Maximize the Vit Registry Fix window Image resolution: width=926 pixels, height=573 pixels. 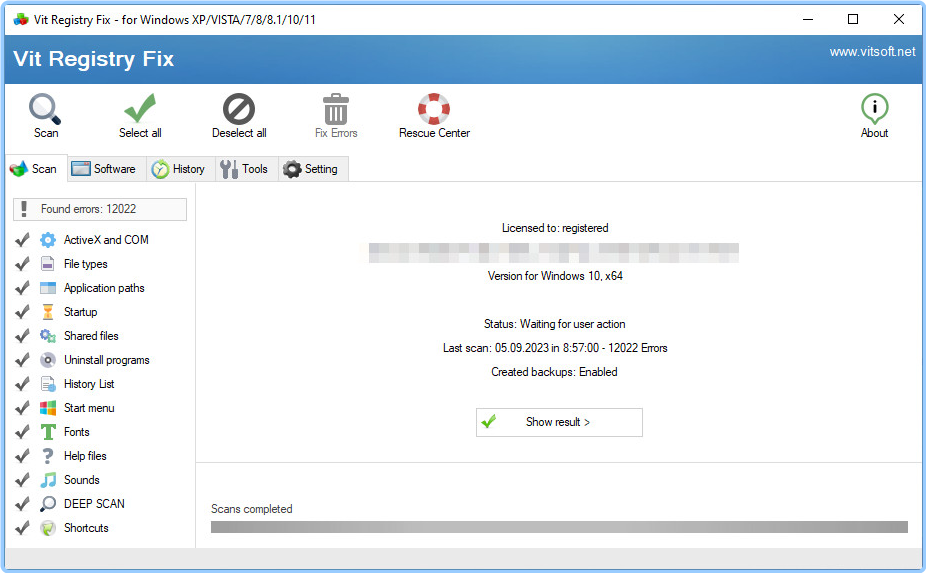click(x=853, y=19)
